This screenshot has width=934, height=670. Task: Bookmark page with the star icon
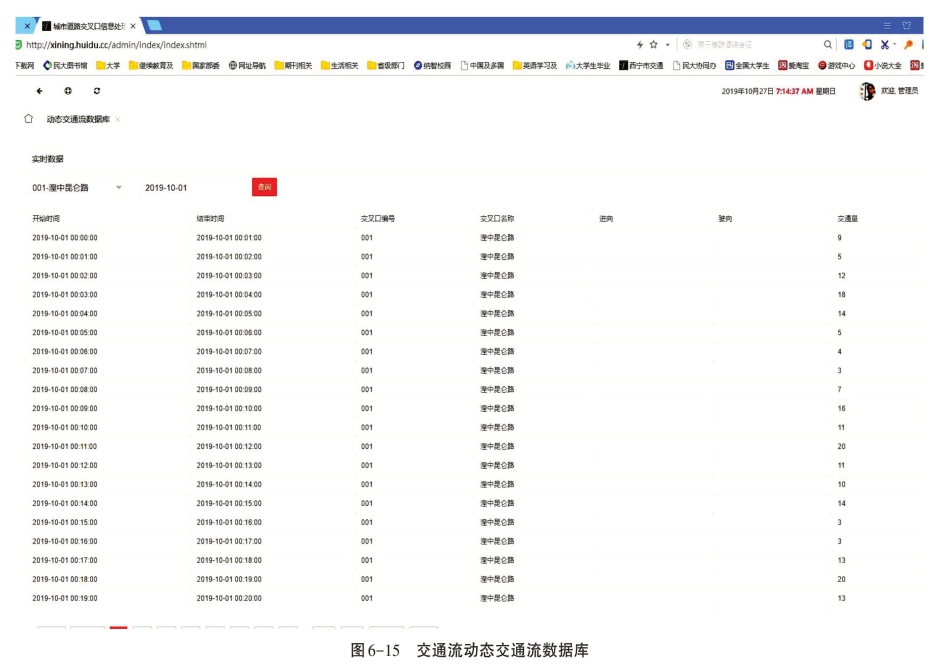(x=653, y=45)
